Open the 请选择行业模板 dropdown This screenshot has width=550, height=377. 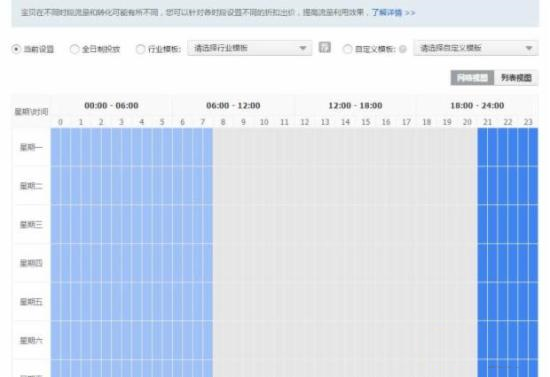[x=249, y=48]
